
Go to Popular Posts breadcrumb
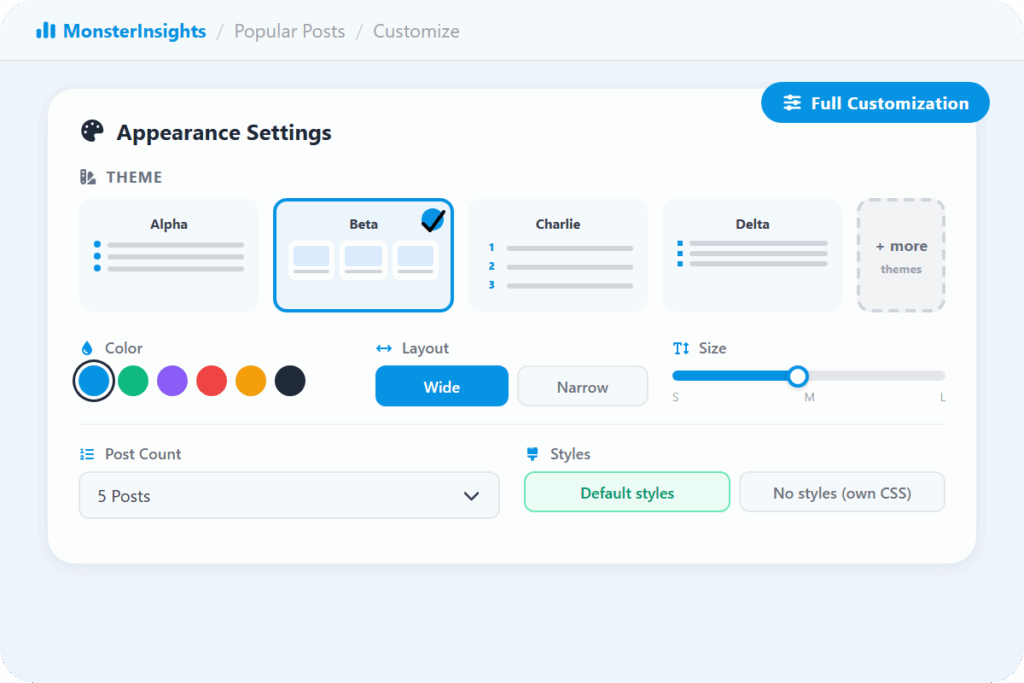(x=289, y=31)
